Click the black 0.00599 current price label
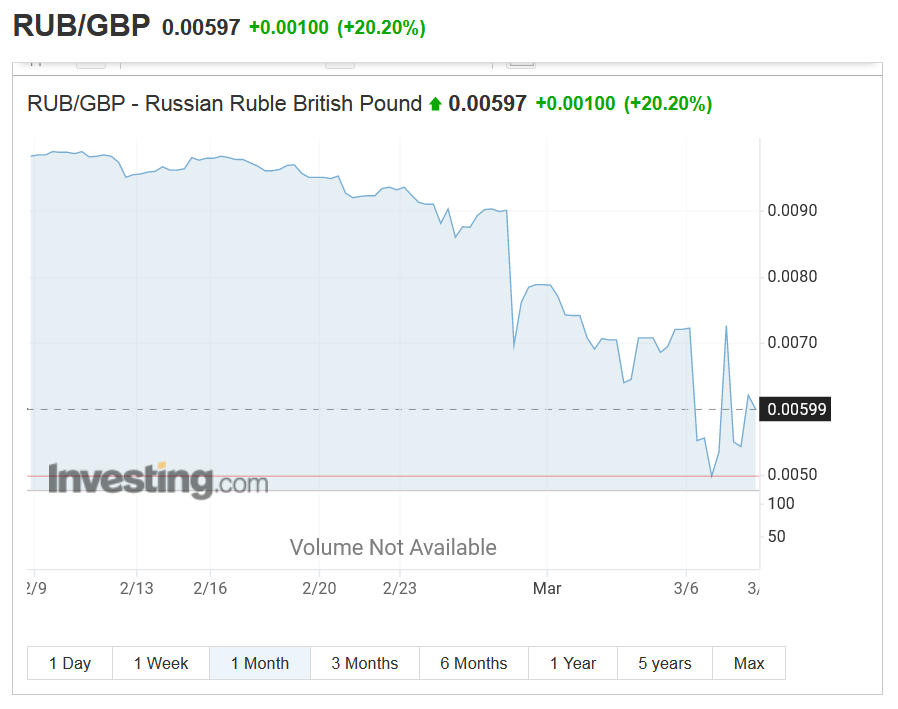Image resolution: width=898 pixels, height=709 pixels. pyautogui.click(x=795, y=409)
